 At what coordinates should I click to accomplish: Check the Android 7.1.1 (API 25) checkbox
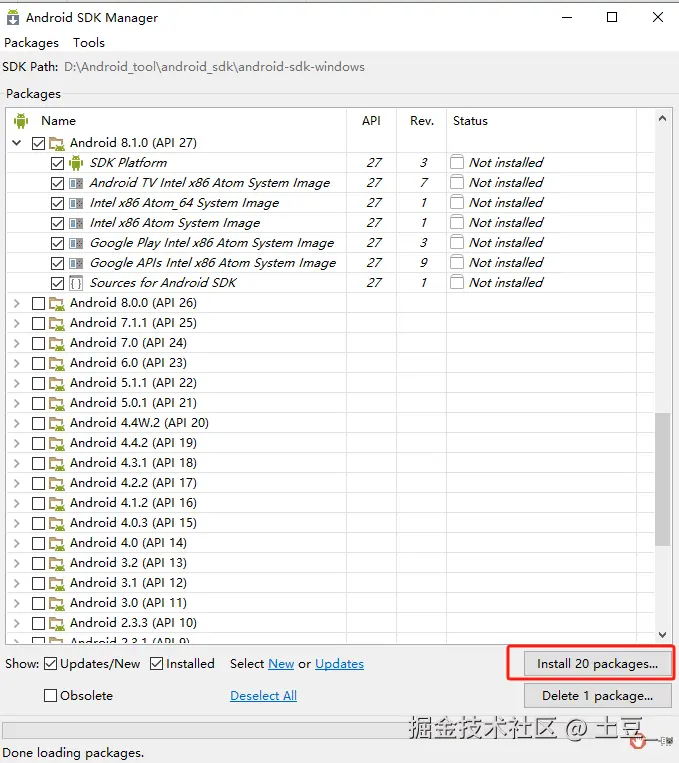[x=38, y=323]
